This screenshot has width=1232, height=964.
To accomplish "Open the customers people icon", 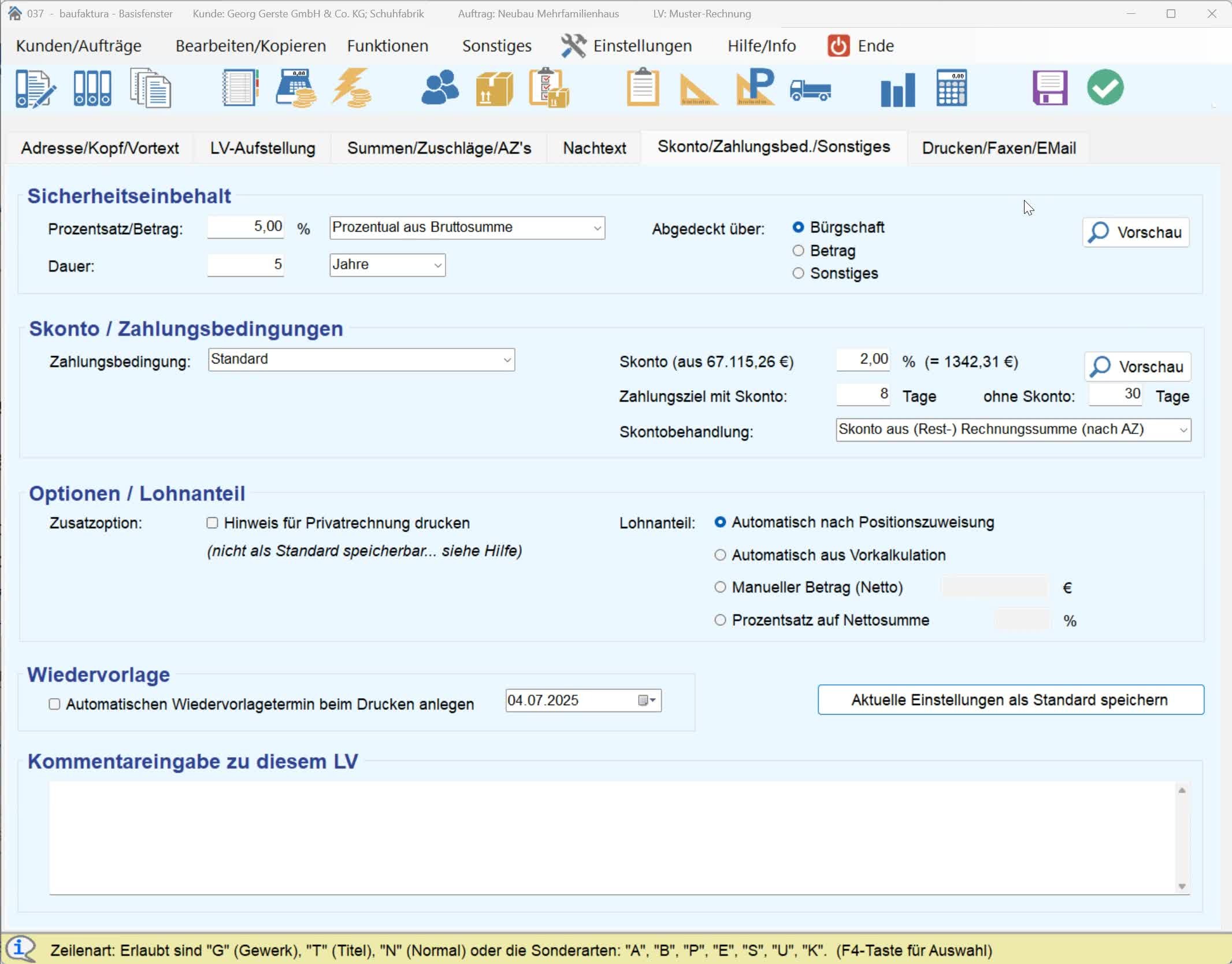I will coord(440,88).
